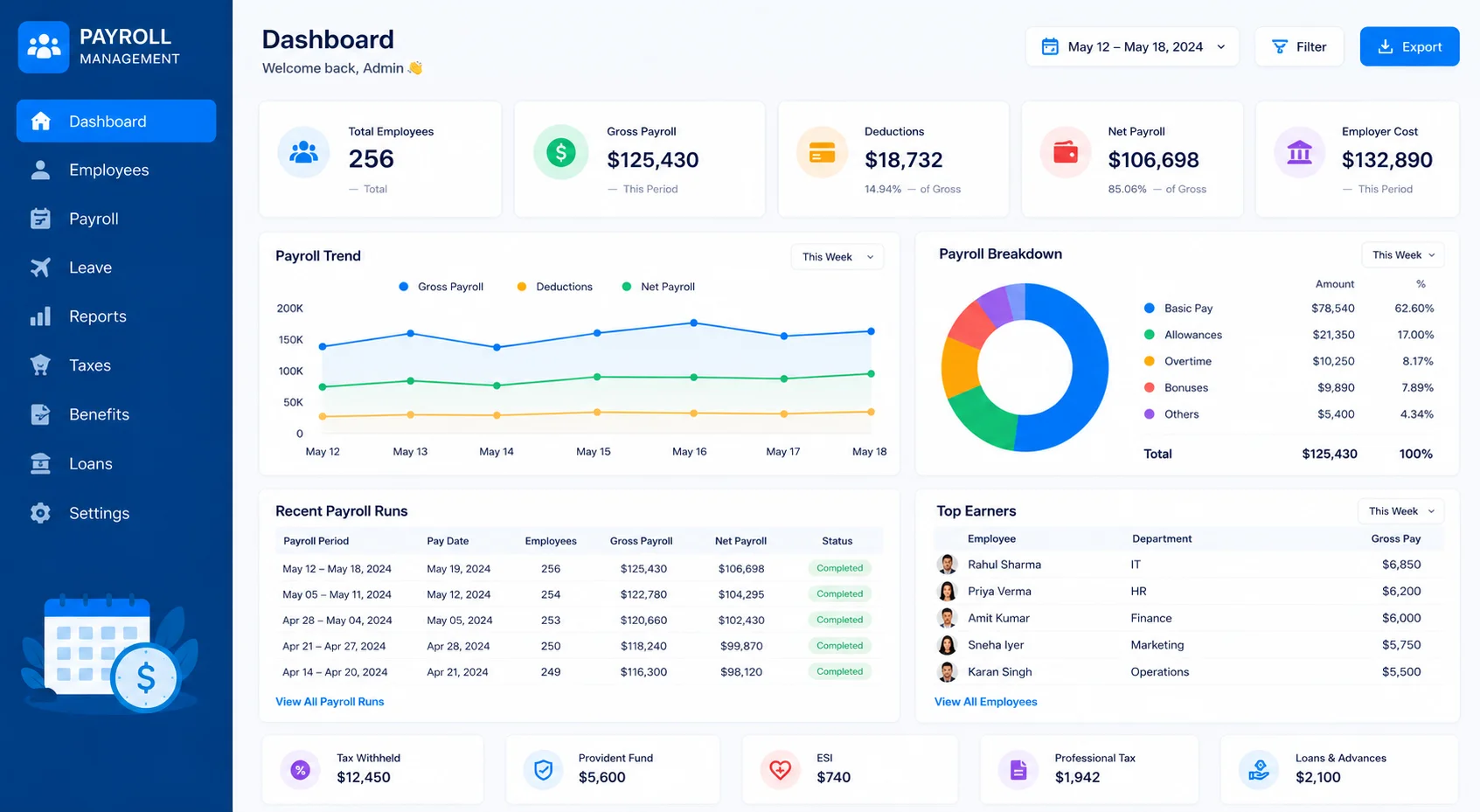Click the Dashboard home icon in sidebar
This screenshot has height=812, width=1480.
click(40, 121)
